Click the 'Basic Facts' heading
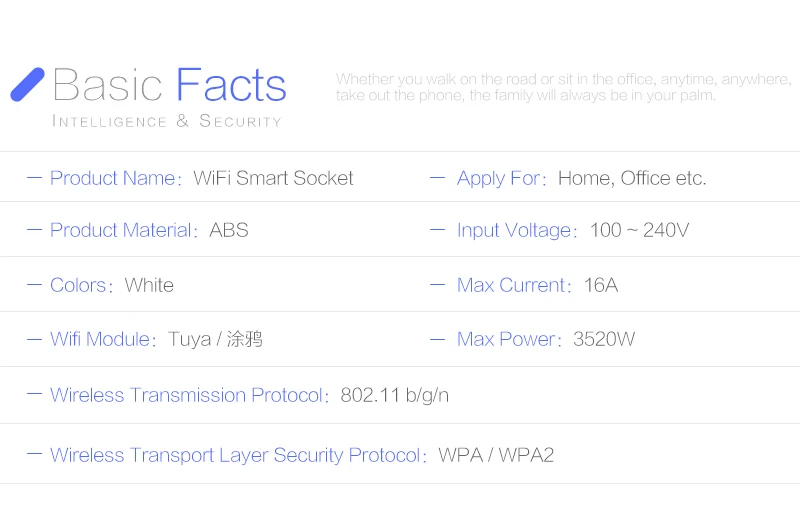The width and height of the screenshot is (800, 520). click(169, 86)
